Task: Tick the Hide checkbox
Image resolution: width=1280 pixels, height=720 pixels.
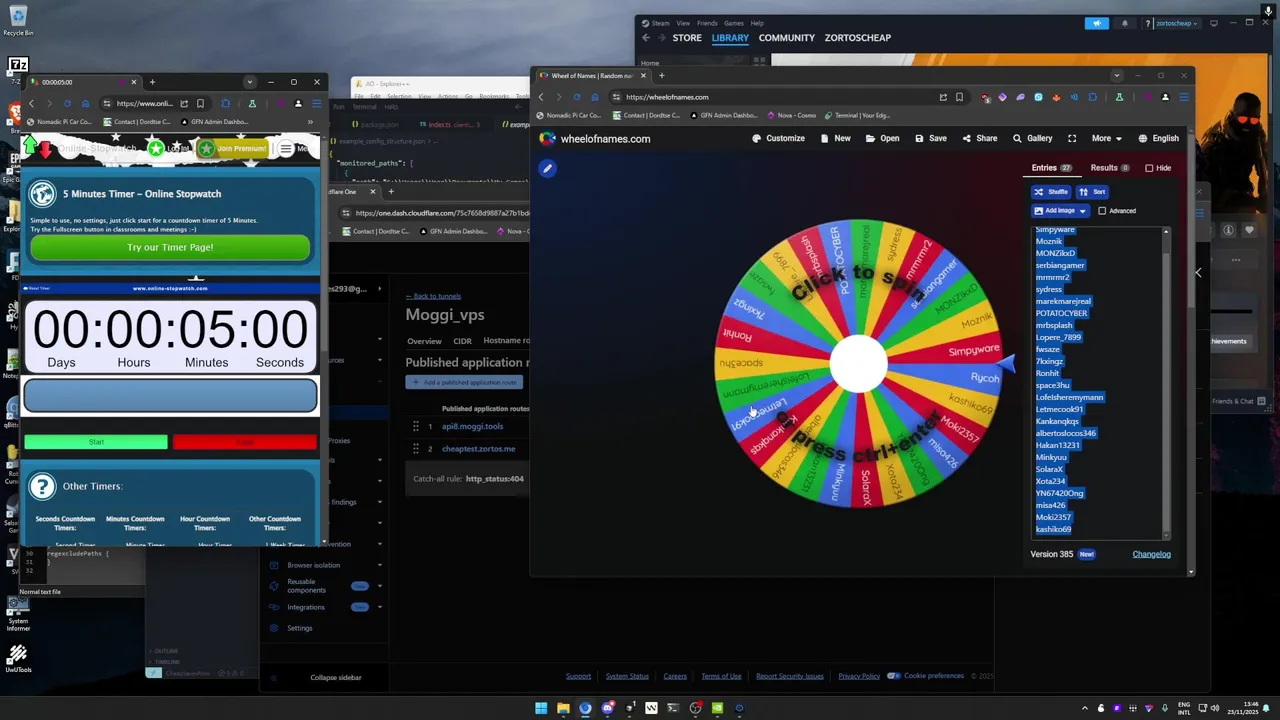Action: click(1149, 168)
